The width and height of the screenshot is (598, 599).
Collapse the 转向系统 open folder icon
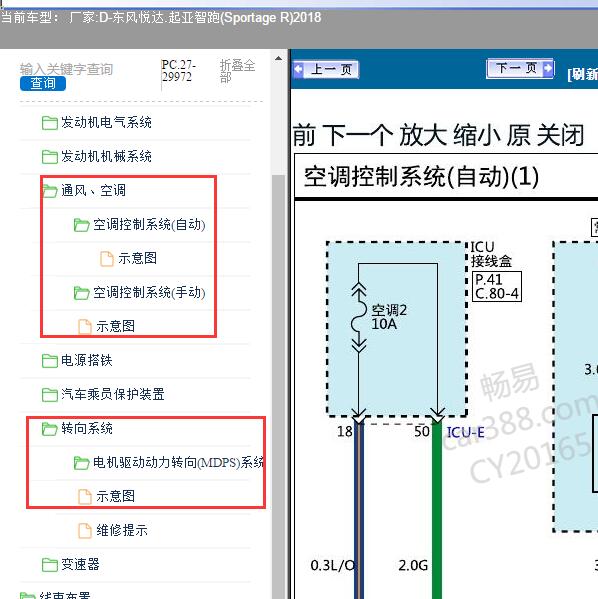pyautogui.click(x=50, y=429)
